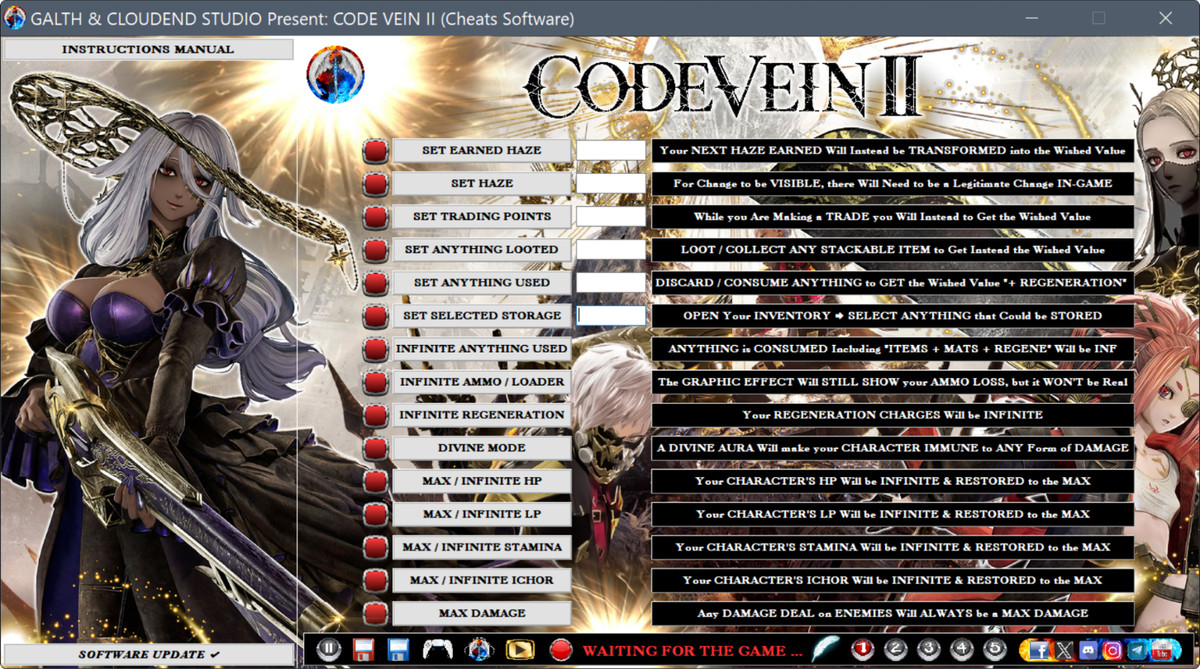Viewport: 1200px width, 669px height.
Task: Click the pause icon in bottom toolbar
Action: pyautogui.click(x=329, y=649)
